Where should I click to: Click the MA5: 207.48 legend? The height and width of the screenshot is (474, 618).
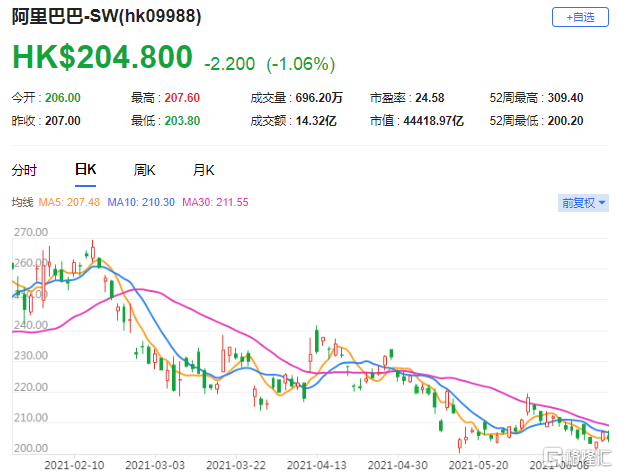[69, 203]
